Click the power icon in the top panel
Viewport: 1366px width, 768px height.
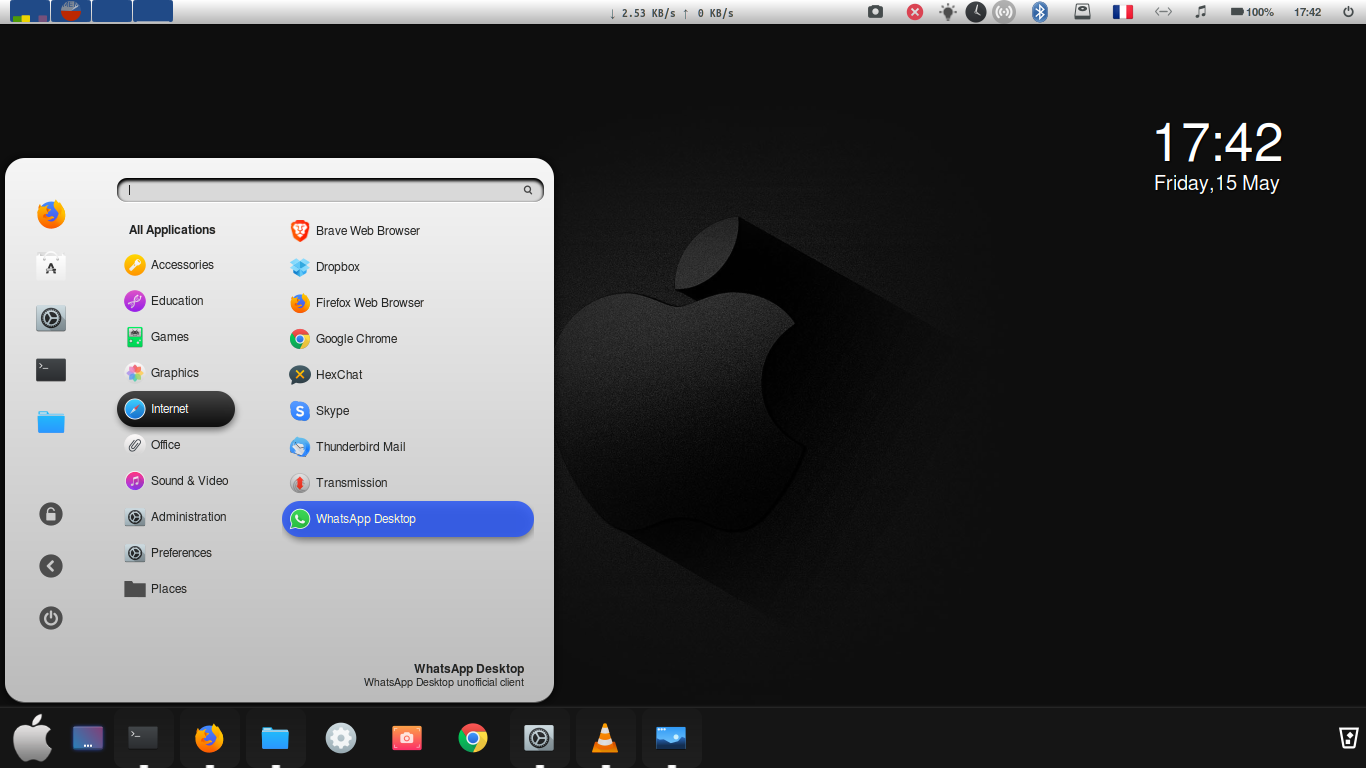(1348, 12)
